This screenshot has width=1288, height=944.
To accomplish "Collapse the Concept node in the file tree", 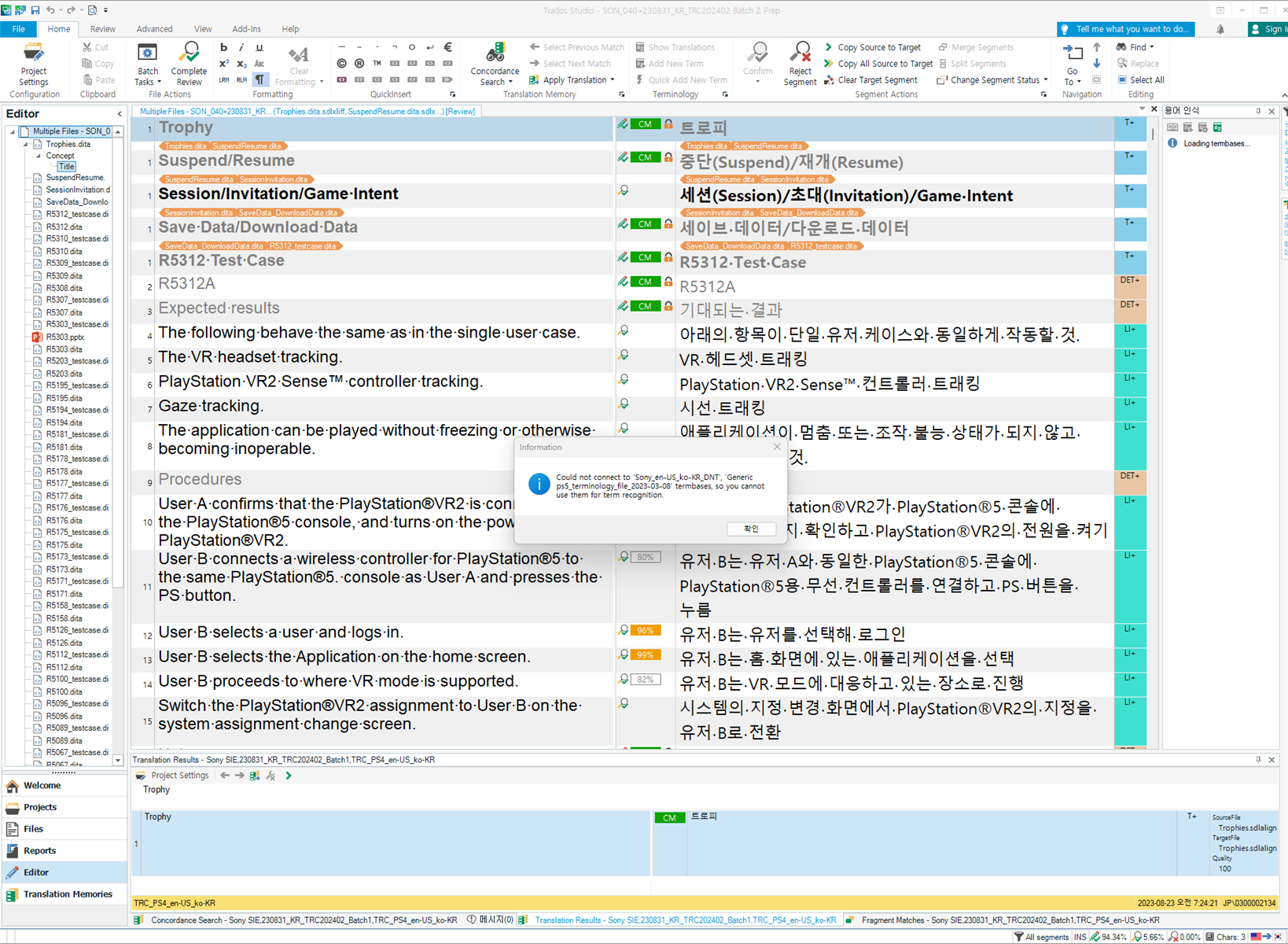I will [37, 155].
